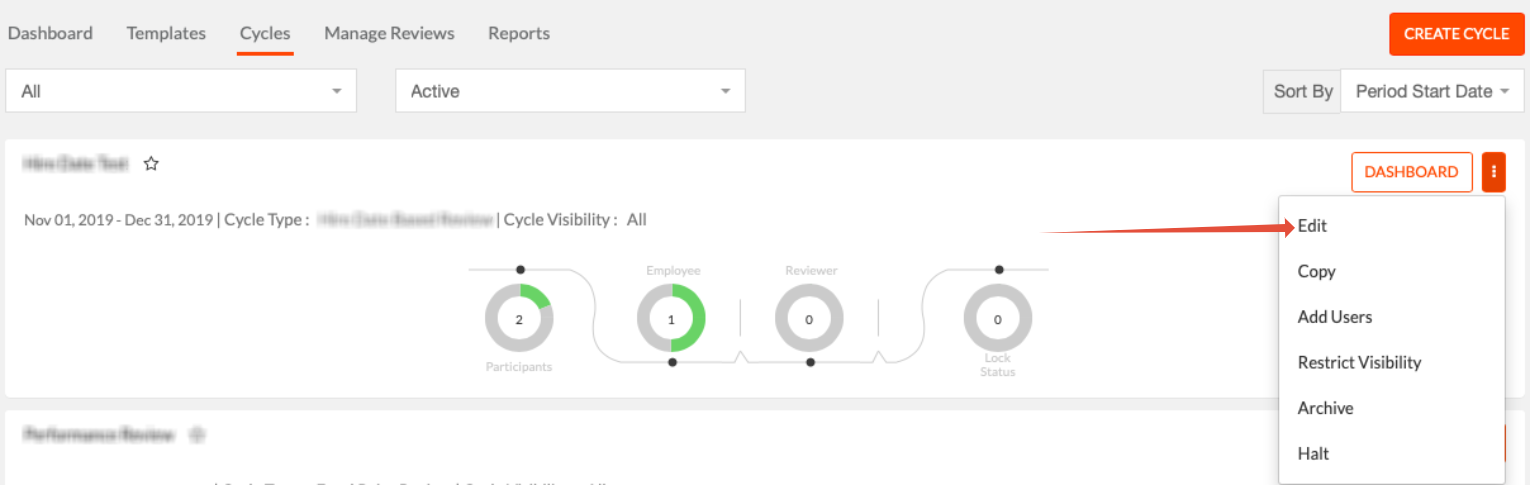Image resolution: width=1530 pixels, height=485 pixels.
Task: Go to Manage Reviews tab
Action: tap(389, 33)
